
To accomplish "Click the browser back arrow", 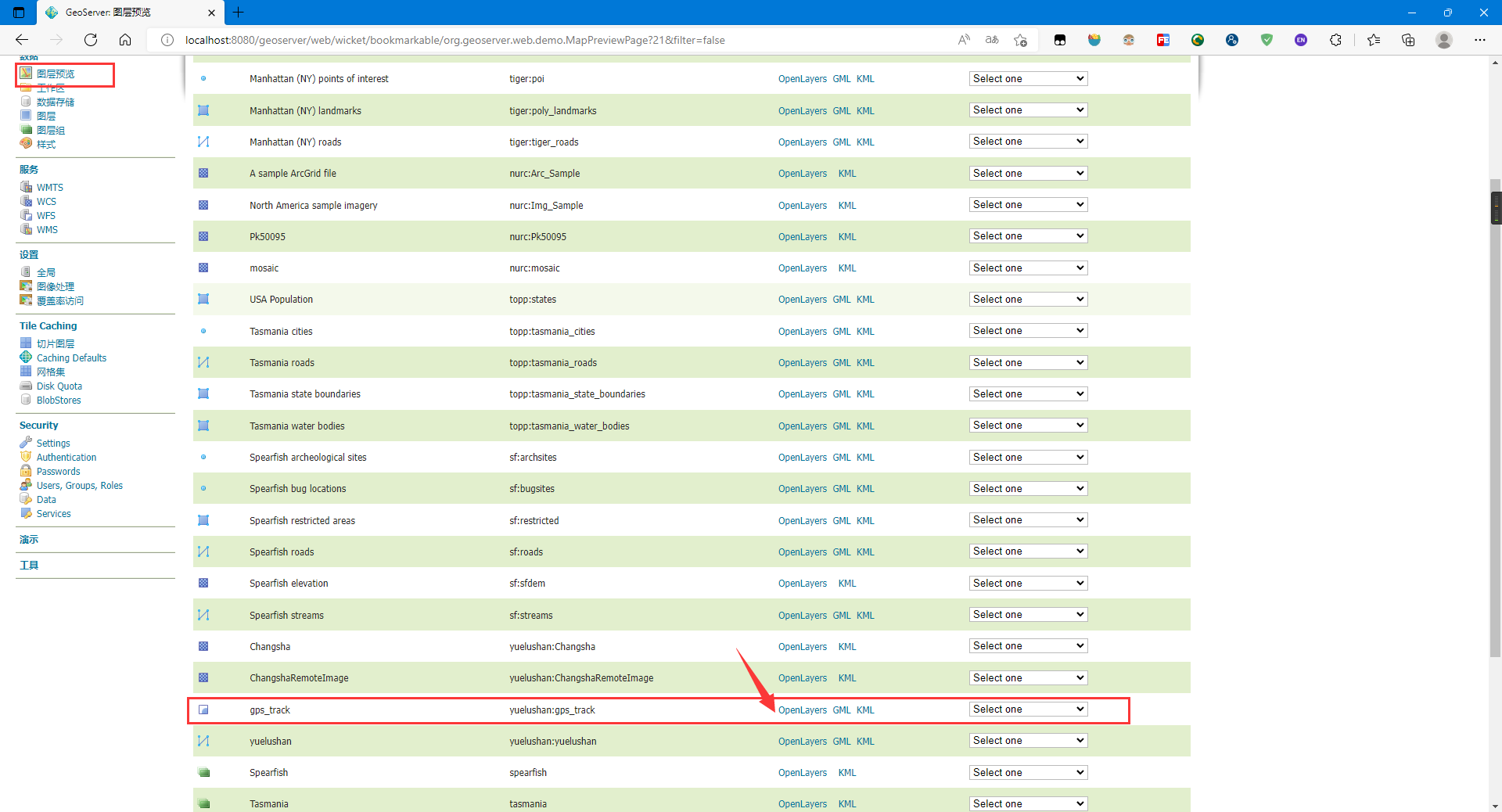I will coord(22,40).
